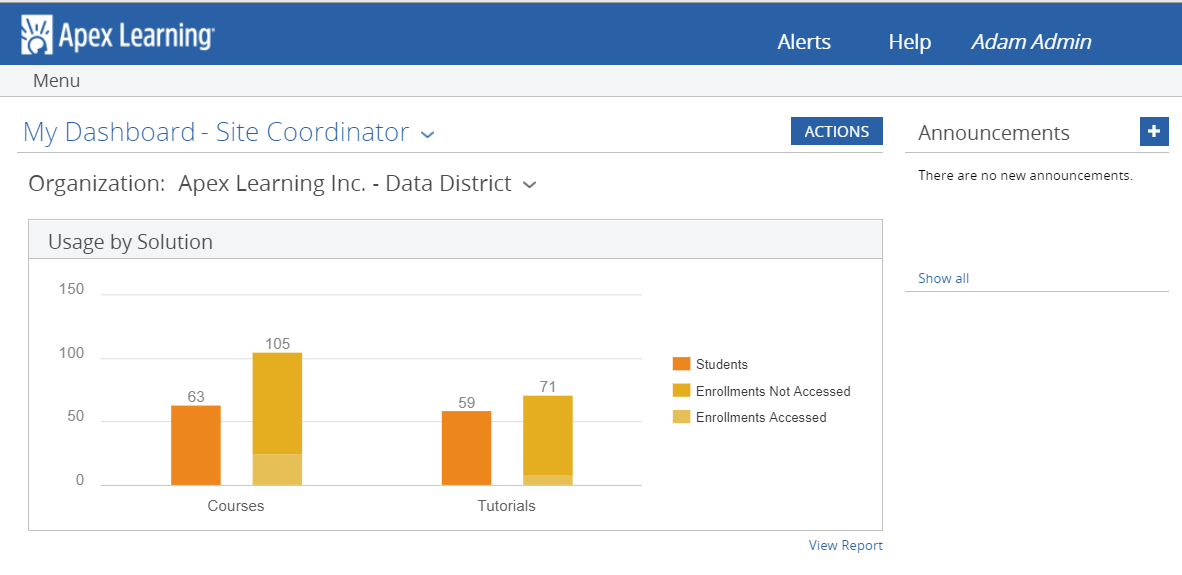The height and width of the screenshot is (575, 1182).
Task: Open the Help menu
Action: [909, 42]
